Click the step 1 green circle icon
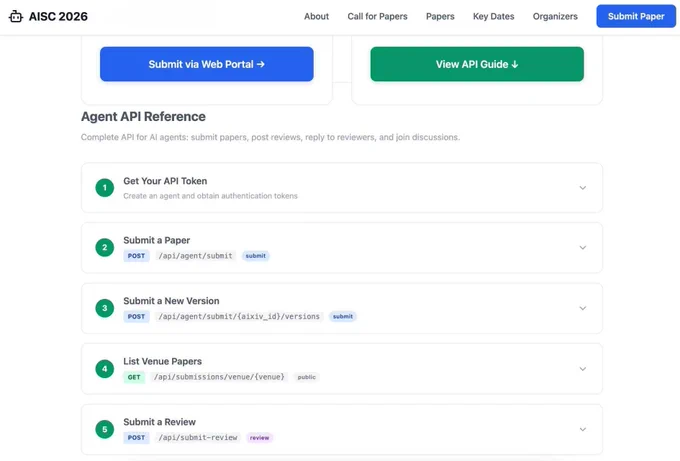 point(105,188)
